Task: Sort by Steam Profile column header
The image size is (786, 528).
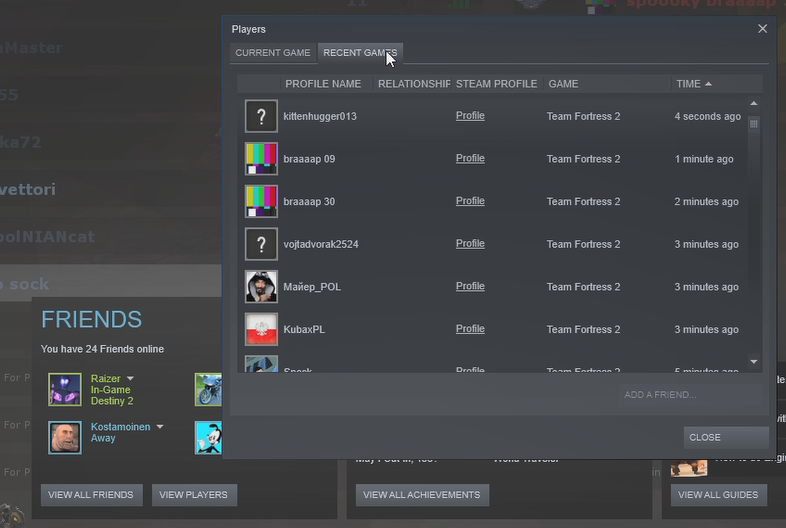Action: (x=496, y=84)
